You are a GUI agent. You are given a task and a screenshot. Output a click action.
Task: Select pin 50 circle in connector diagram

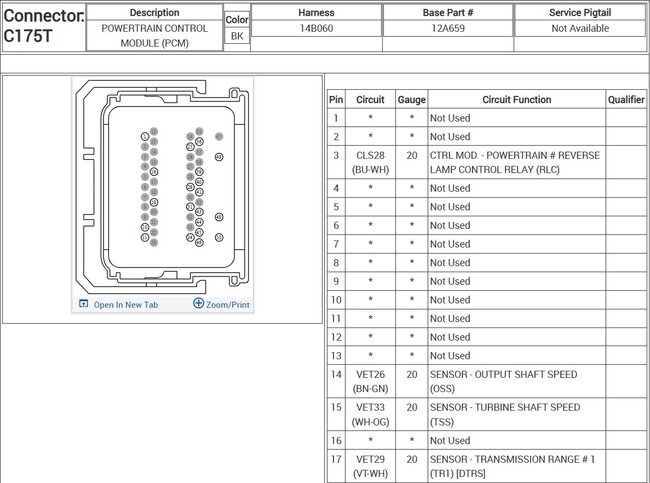[219, 237]
